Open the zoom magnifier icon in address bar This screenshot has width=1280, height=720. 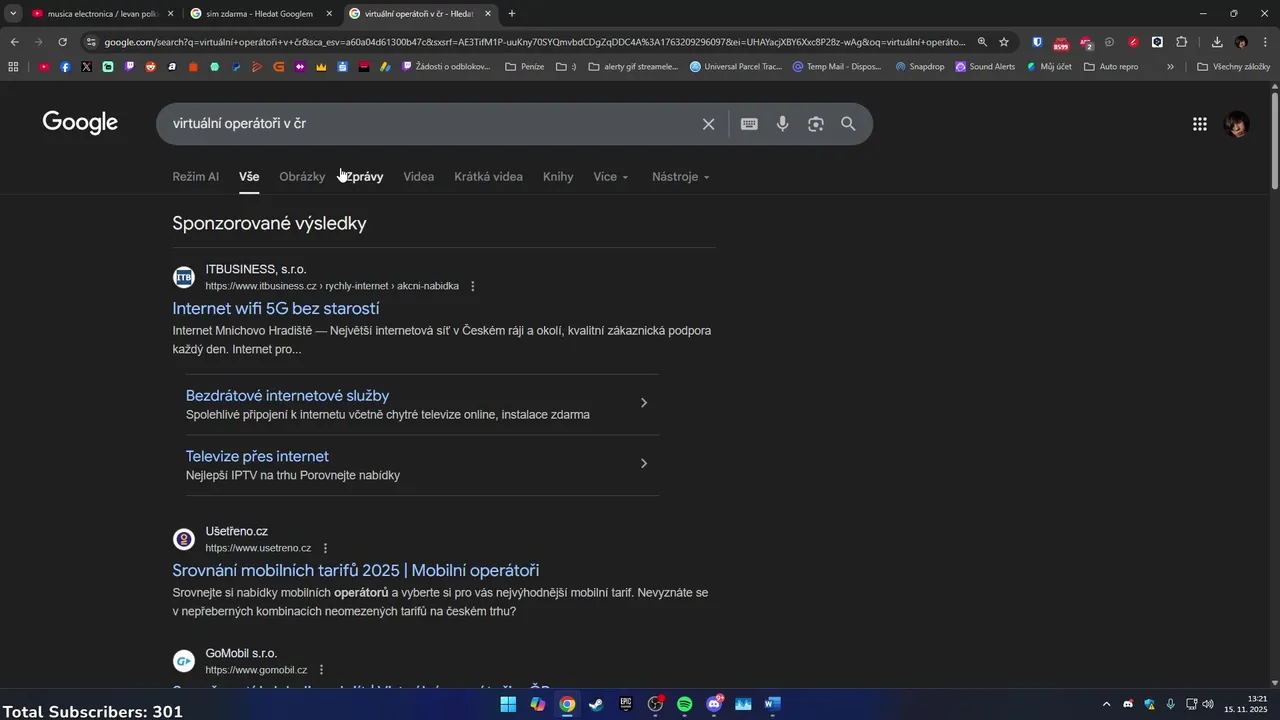[982, 42]
